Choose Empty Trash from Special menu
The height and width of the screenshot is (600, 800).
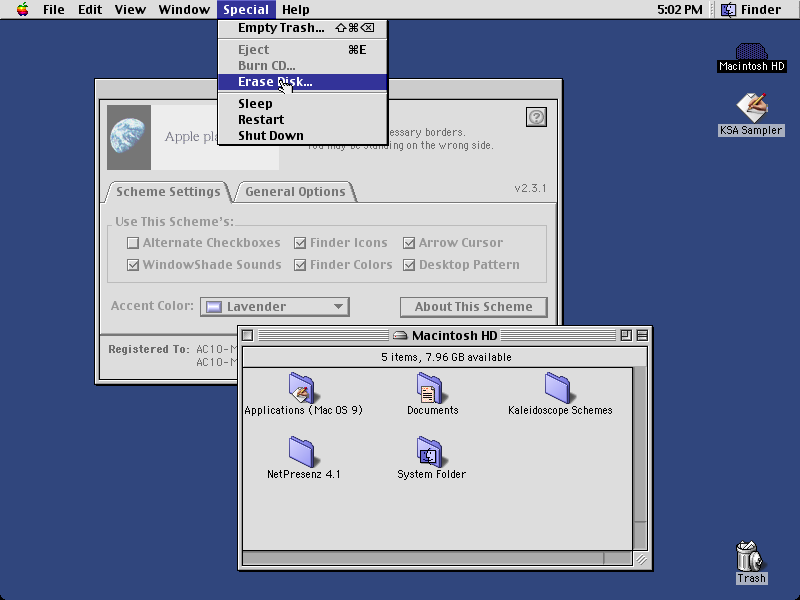[x=303, y=28]
